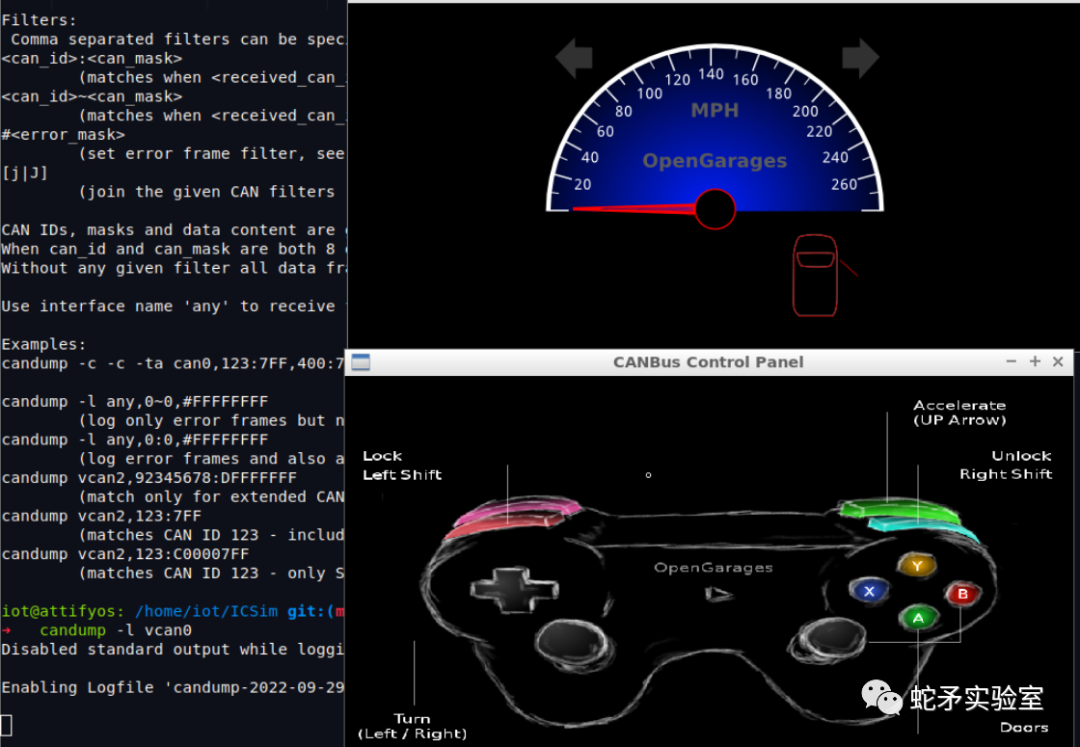Close the CANBus Control Panel window
Screen dimensions: 1080x747
[1058, 361]
